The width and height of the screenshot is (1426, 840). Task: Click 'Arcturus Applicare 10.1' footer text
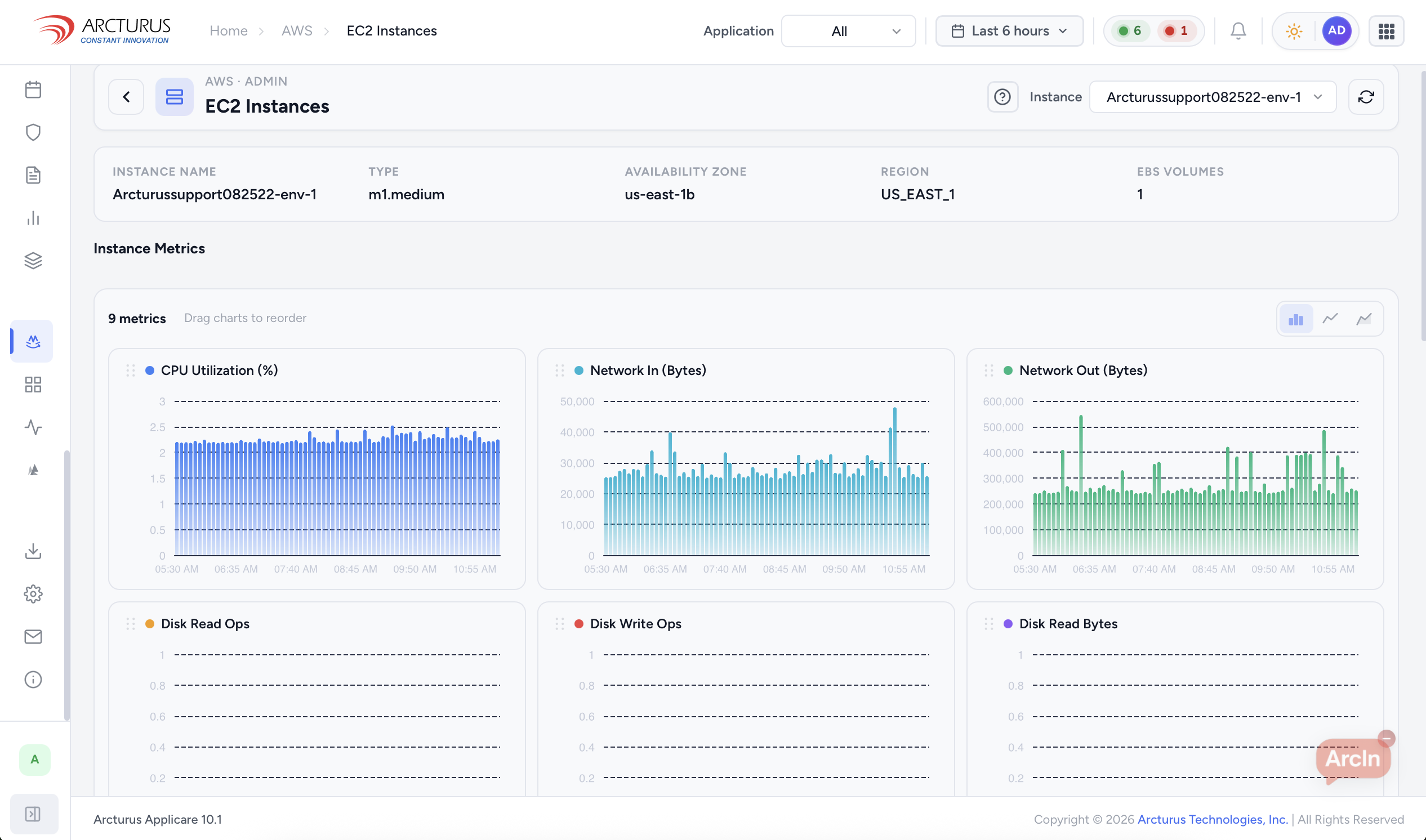[157, 819]
